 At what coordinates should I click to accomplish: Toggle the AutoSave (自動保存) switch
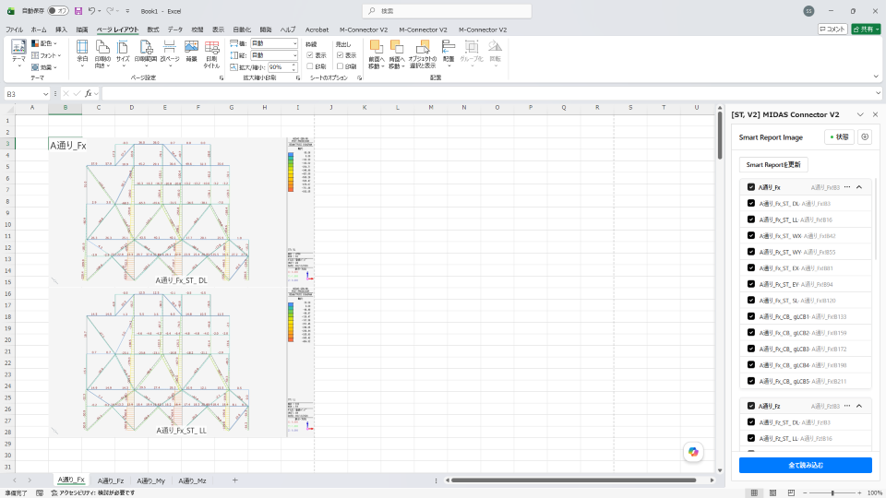57,11
